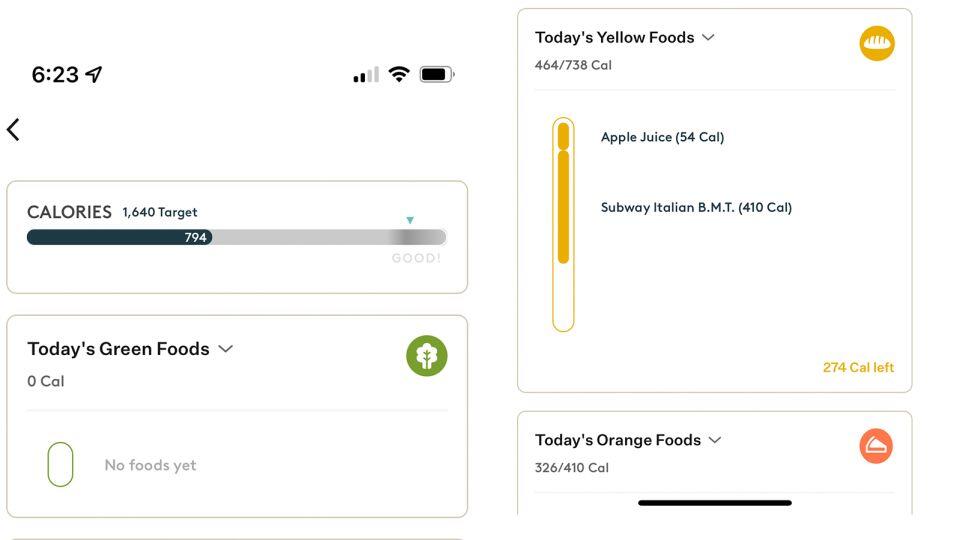Tap the location arrow beside the time
This screenshot has width=960, height=540.
pos(94,74)
